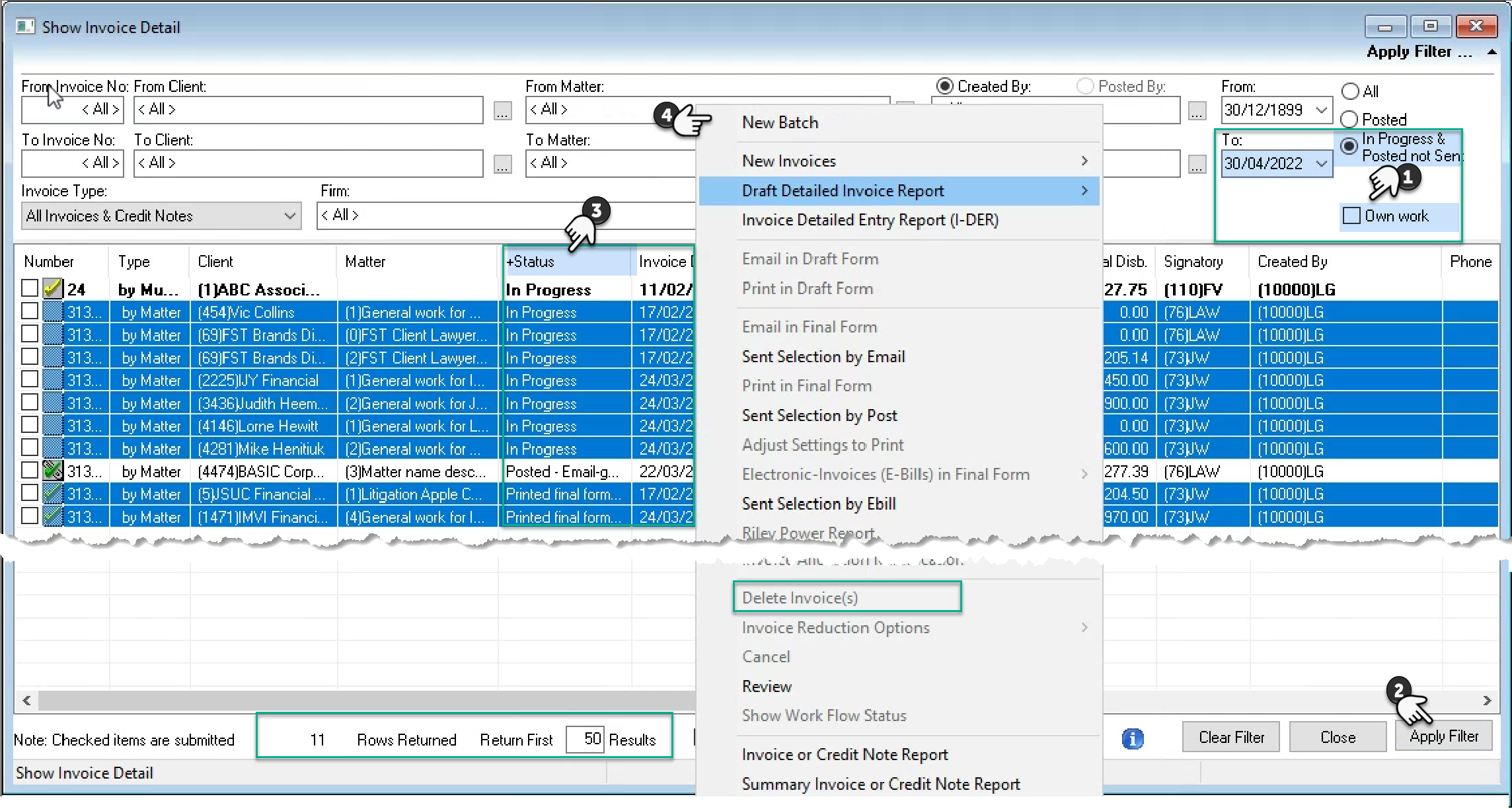
Task: Open From Client browse ellipsis button
Action: pos(502,110)
